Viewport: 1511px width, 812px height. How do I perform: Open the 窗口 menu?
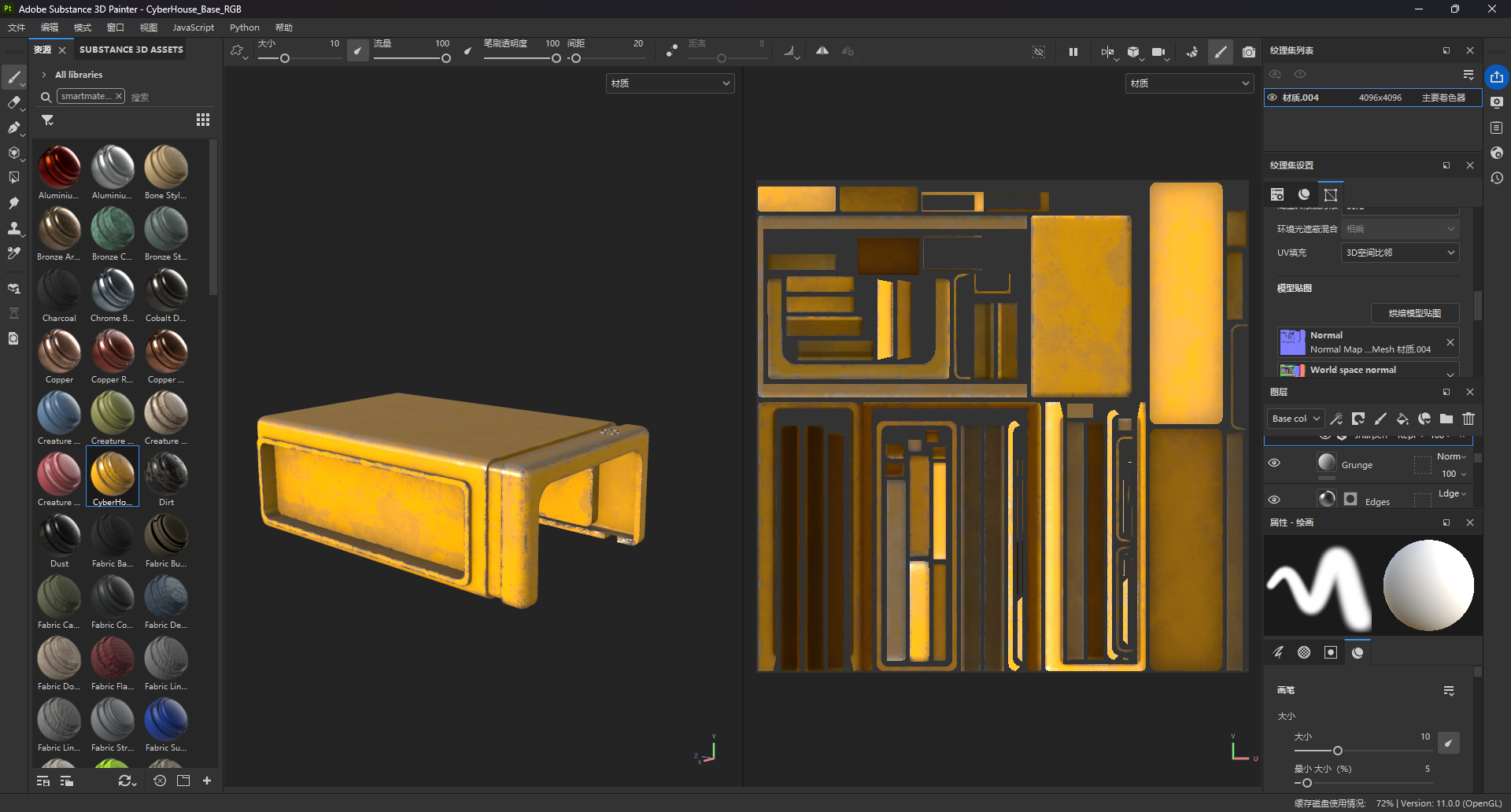tap(116, 28)
